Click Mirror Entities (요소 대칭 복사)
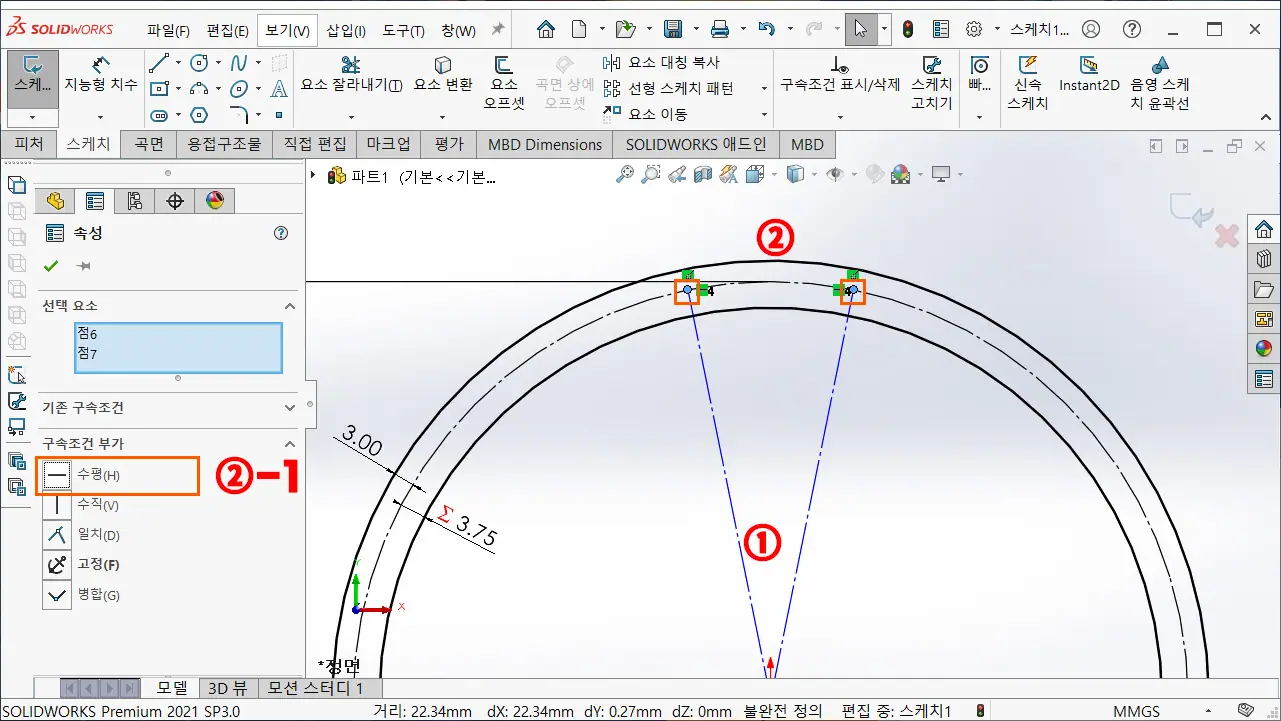This screenshot has width=1281, height=721. pos(662,62)
